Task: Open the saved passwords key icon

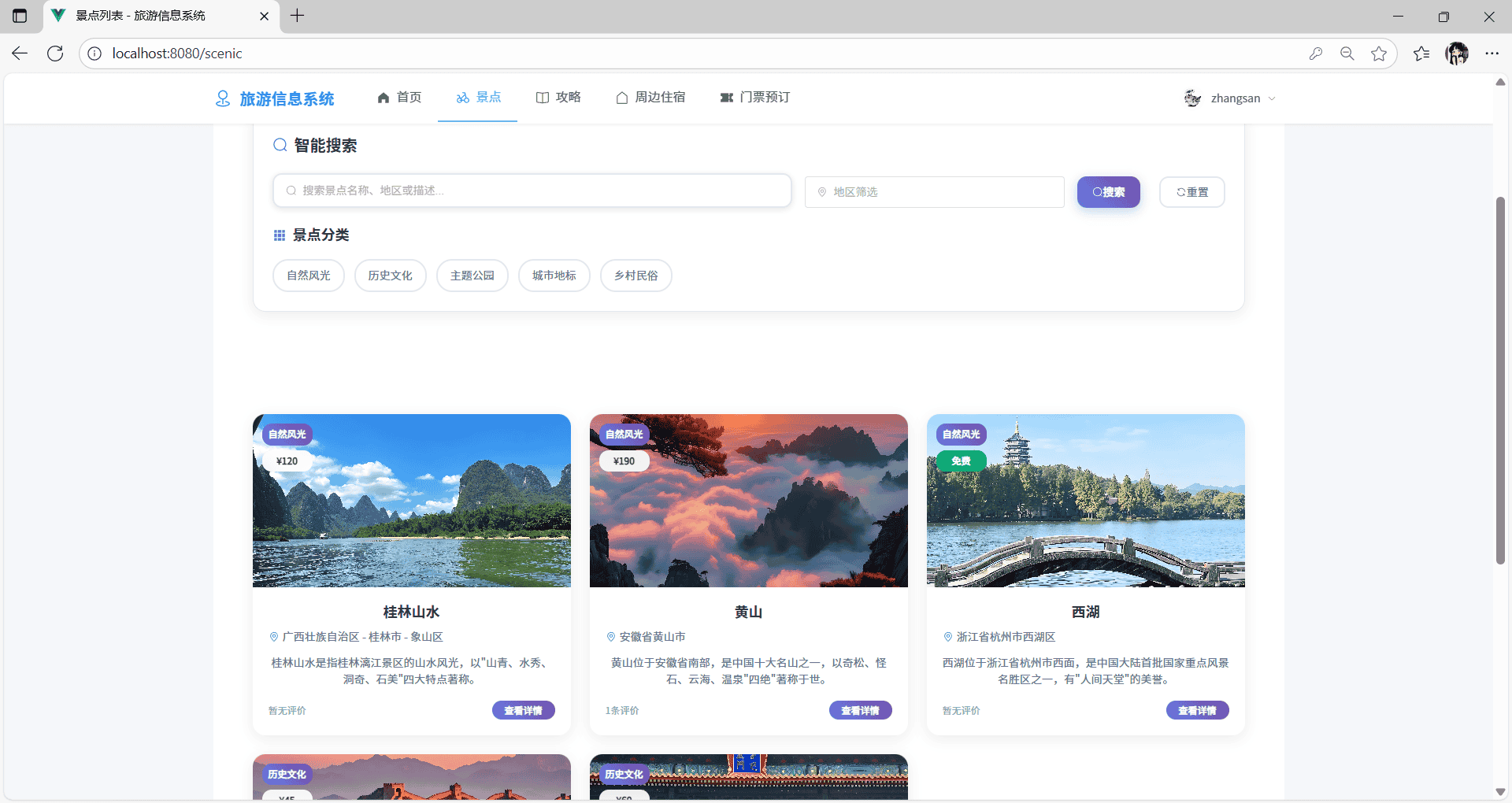Action: click(x=1316, y=54)
